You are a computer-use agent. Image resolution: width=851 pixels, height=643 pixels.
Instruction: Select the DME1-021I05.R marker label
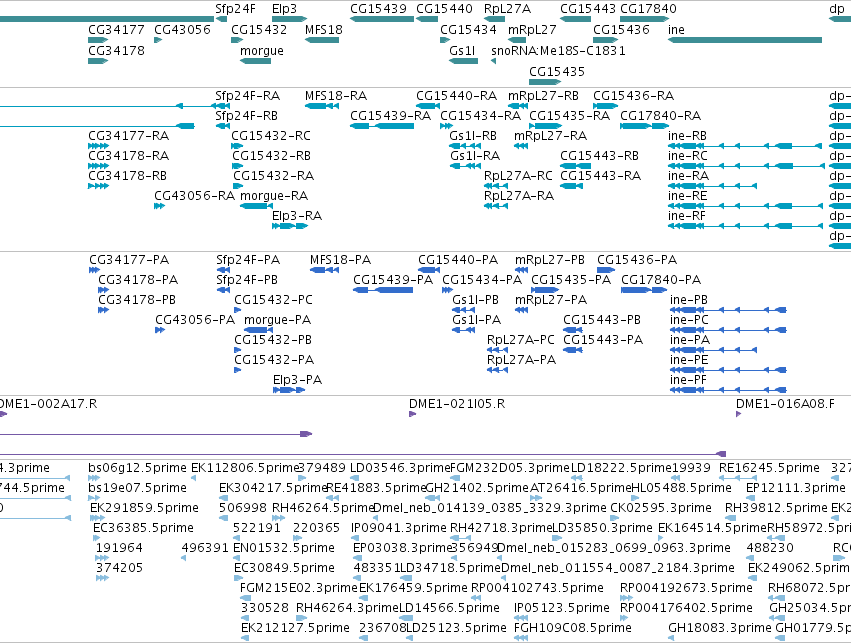pyautogui.click(x=457, y=404)
